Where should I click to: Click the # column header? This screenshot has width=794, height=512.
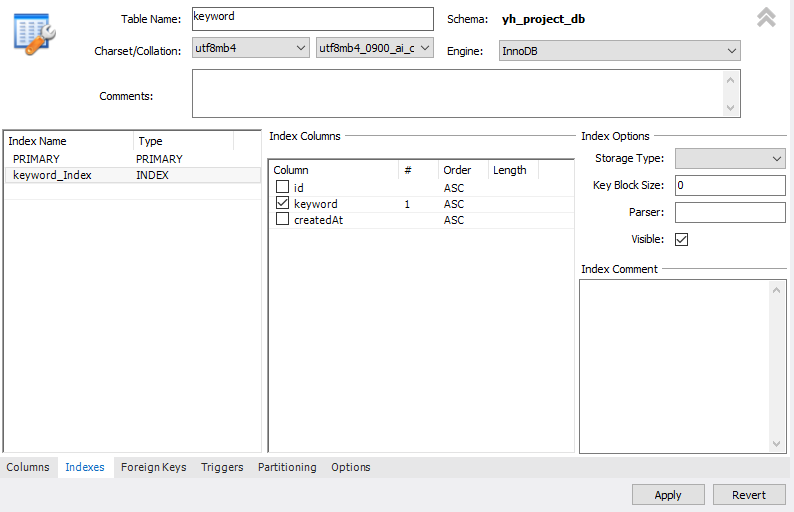pos(419,170)
